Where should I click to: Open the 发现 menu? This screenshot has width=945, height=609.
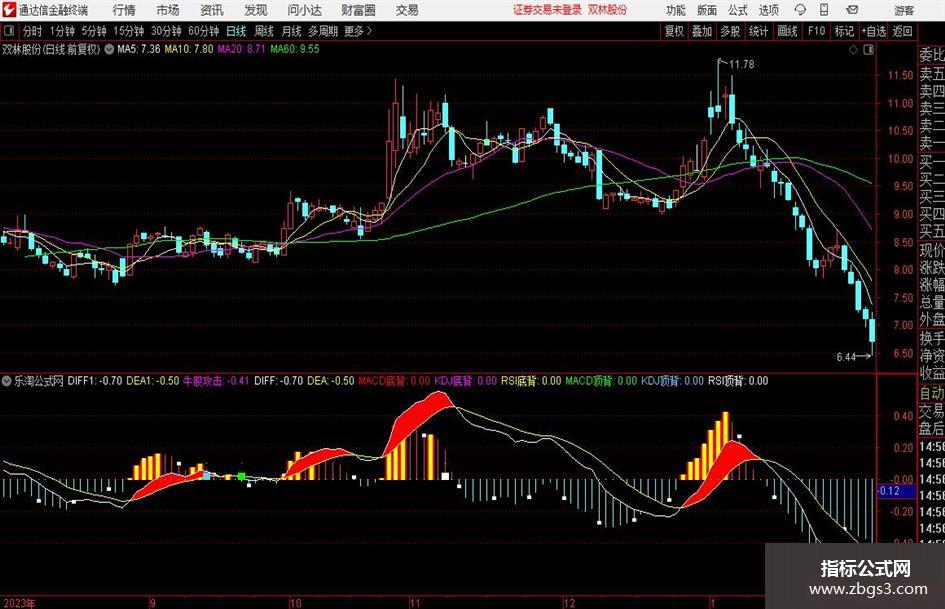(x=256, y=10)
